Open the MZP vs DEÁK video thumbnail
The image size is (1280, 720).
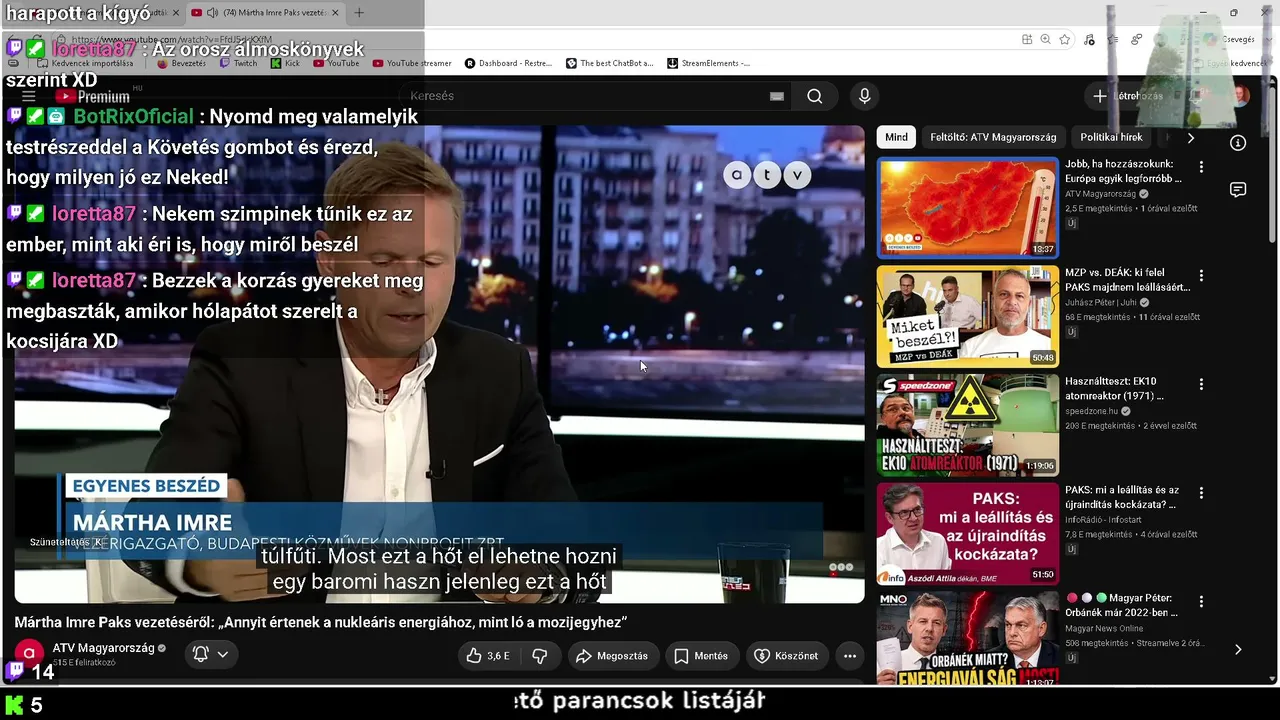(967, 316)
